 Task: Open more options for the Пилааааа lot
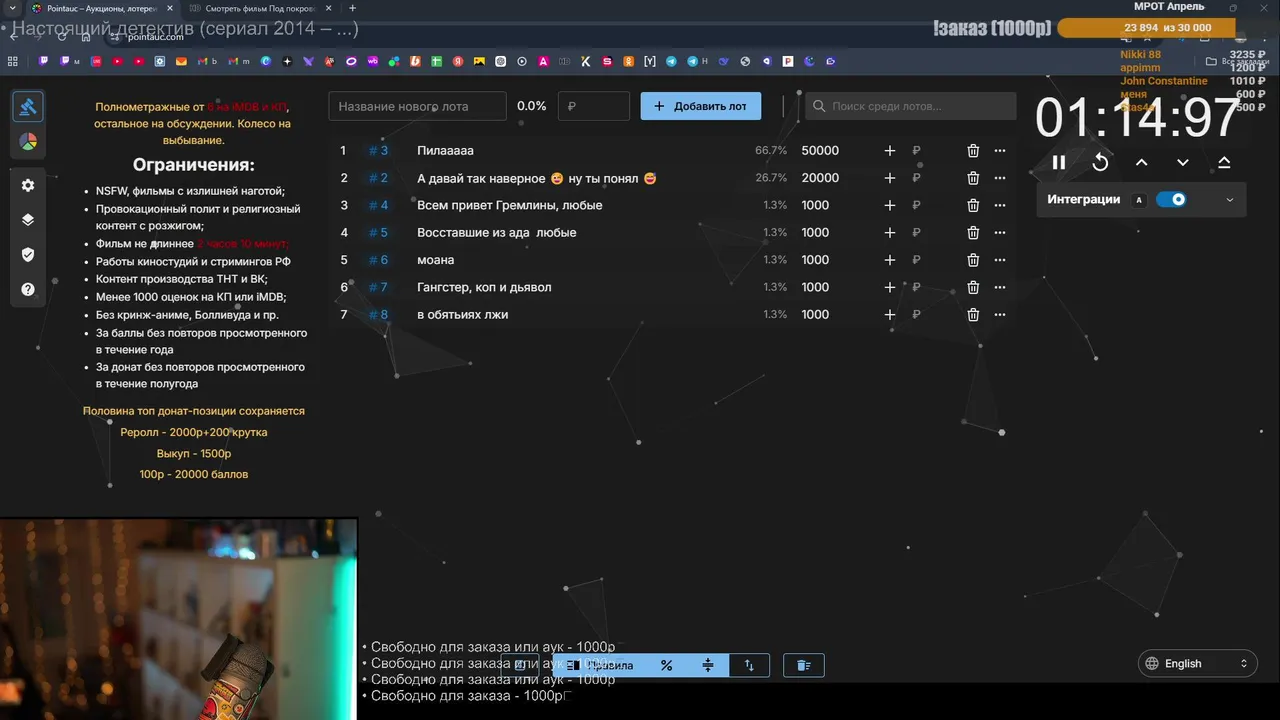click(1000, 151)
